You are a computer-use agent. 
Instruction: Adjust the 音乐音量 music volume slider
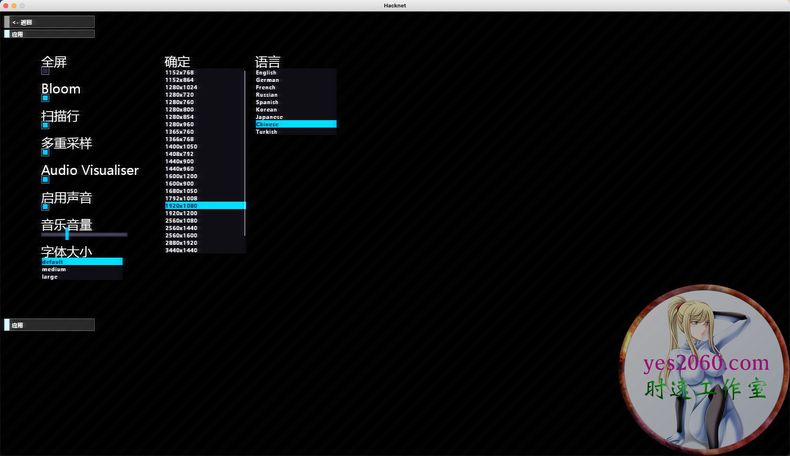[x=67, y=234]
